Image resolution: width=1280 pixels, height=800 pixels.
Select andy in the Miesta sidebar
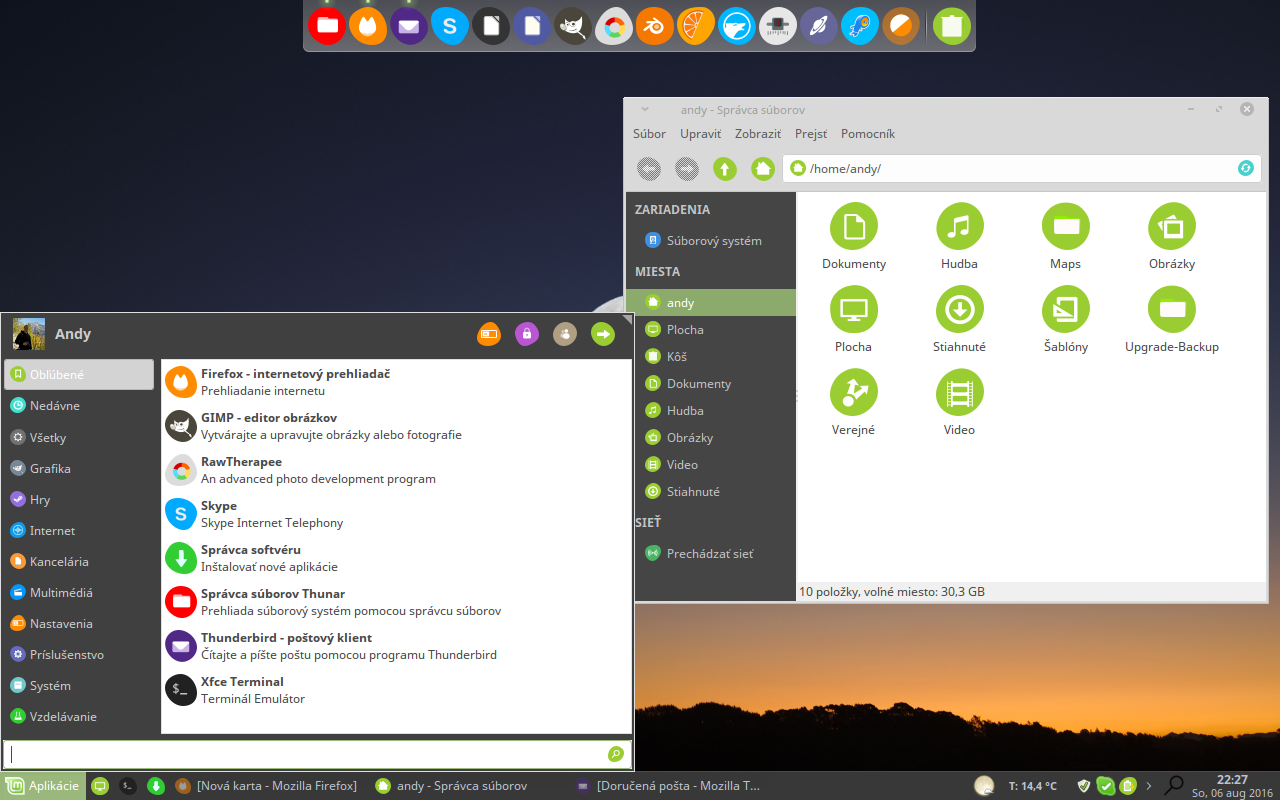pos(711,302)
